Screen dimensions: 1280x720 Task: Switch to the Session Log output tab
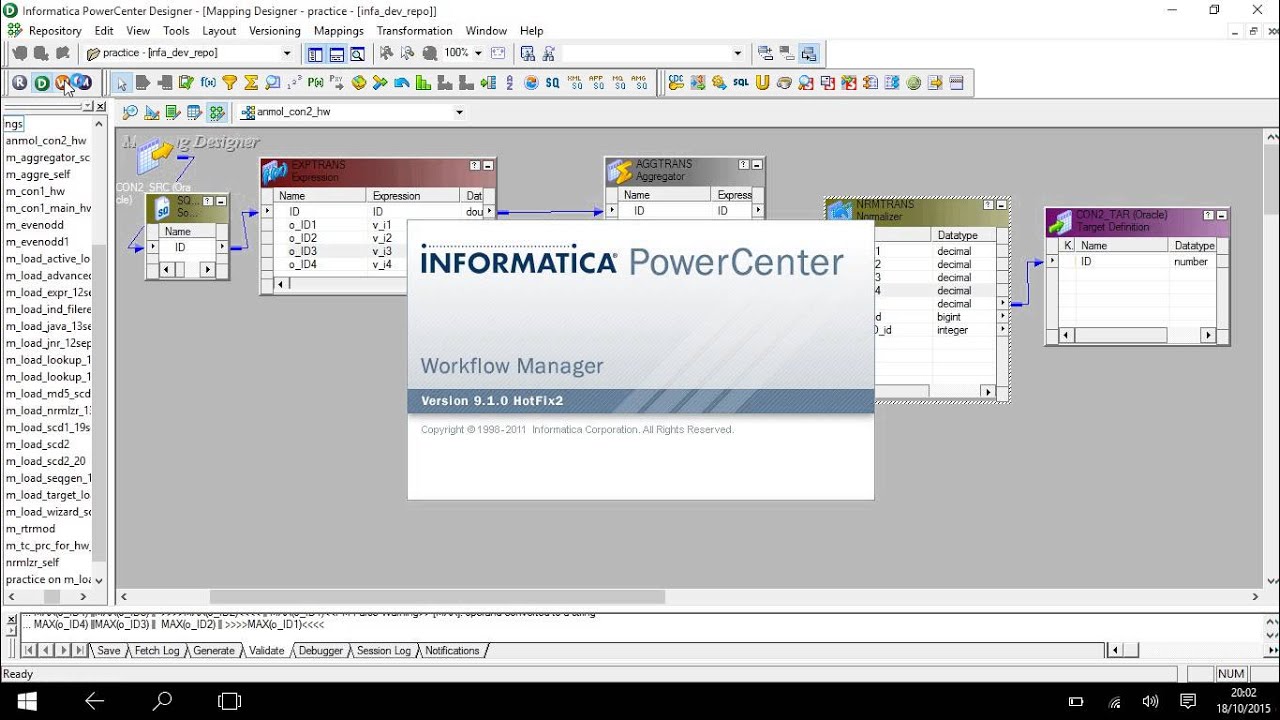pyautogui.click(x=383, y=650)
